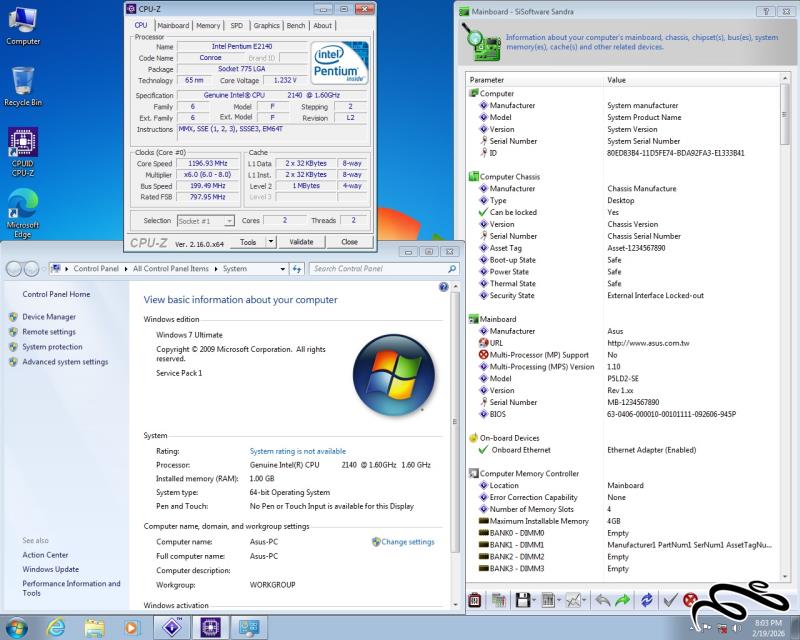The width and height of the screenshot is (800, 640).
Task: Open the Tools dropdown arrow in CPU-Z
Action: [x=269, y=242]
